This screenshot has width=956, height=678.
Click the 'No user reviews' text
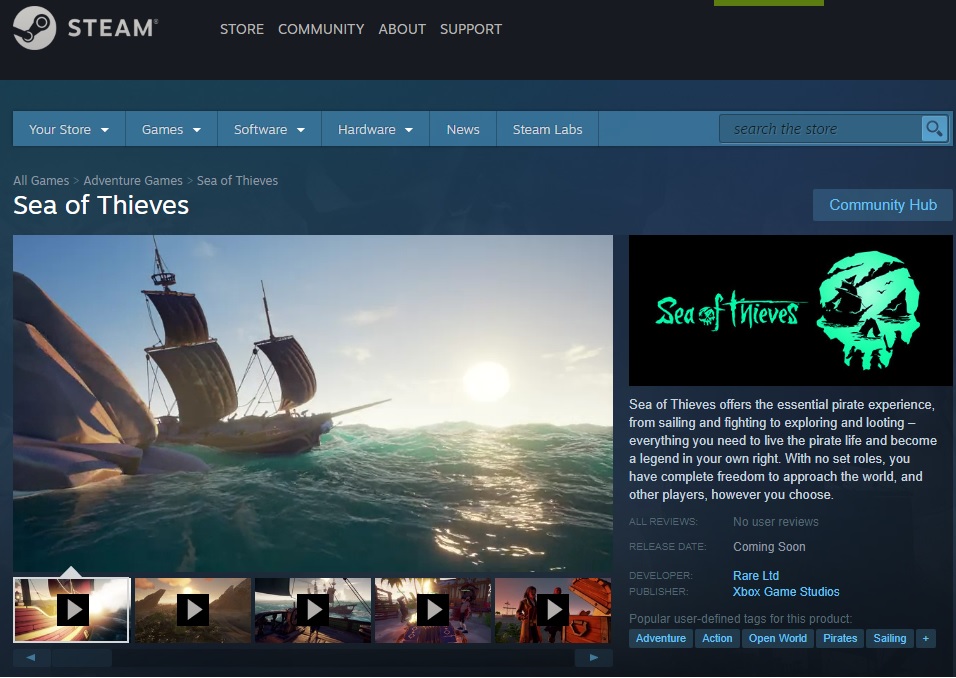pyautogui.click(x=776, y=522)
